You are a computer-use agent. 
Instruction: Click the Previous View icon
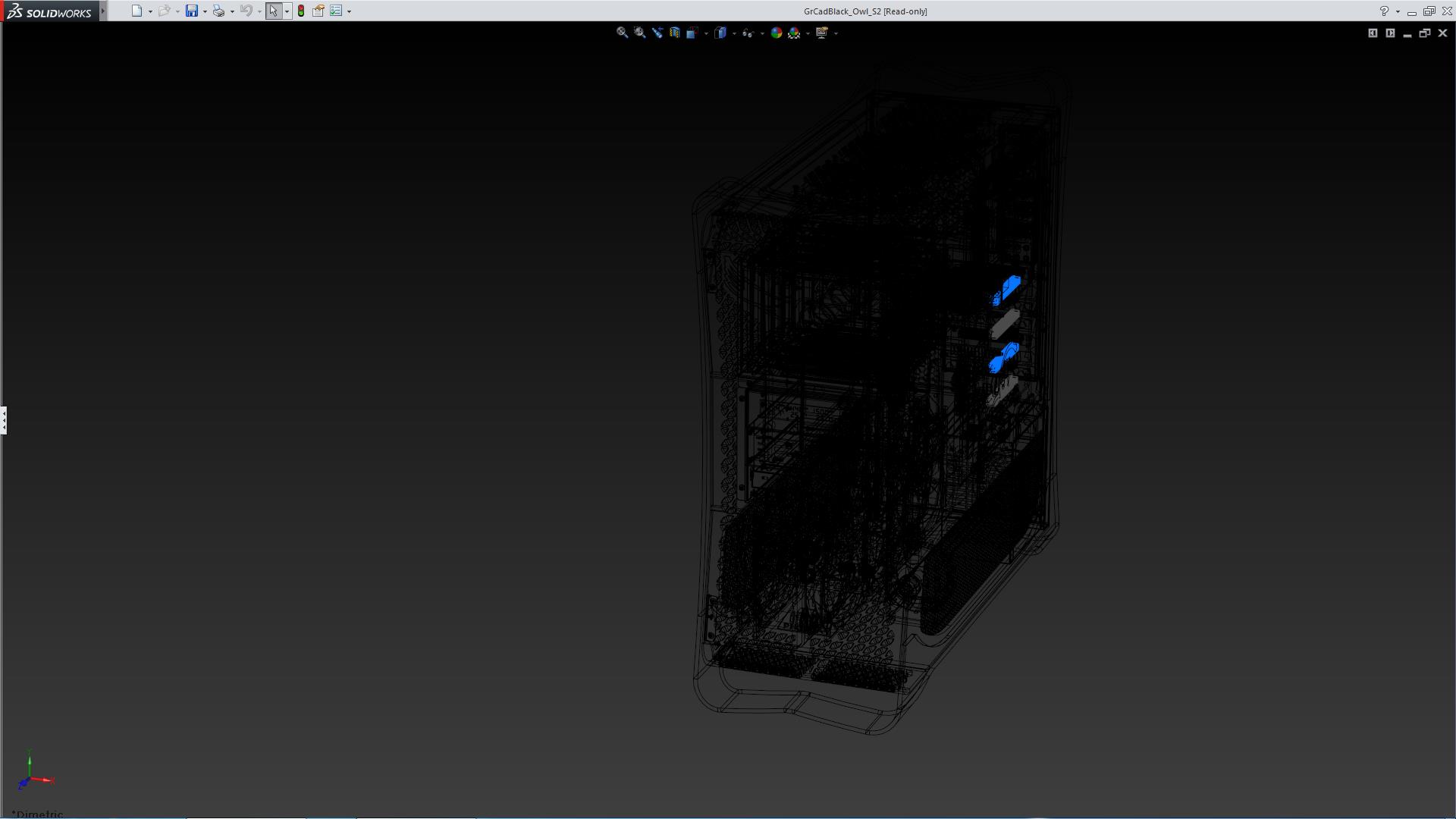[x=657, y=33]
